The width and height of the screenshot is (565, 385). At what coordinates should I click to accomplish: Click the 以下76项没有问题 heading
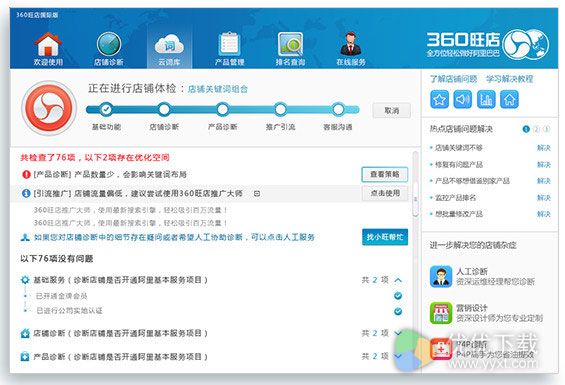click(57, 259)
